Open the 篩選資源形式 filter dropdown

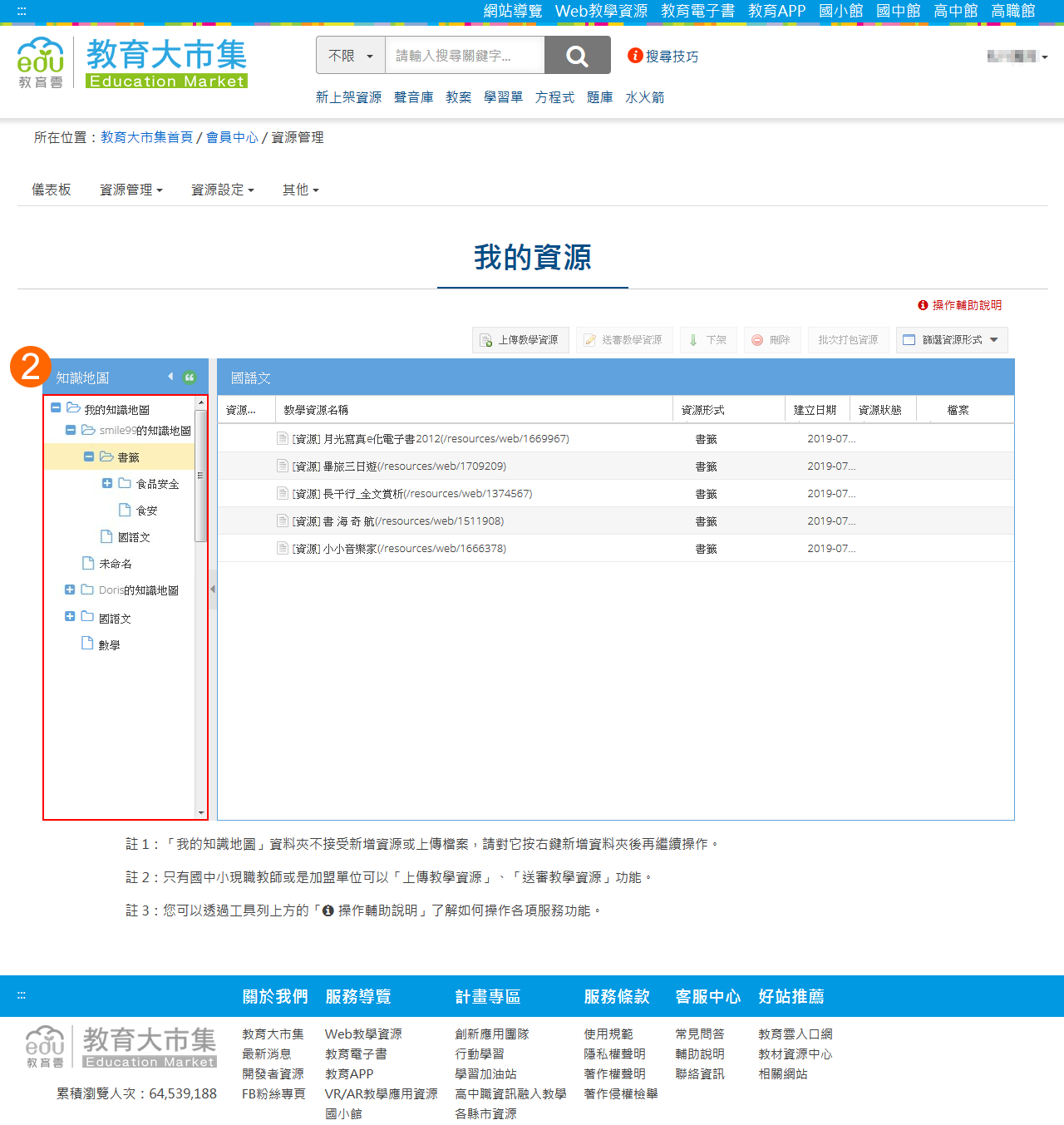[x=952, y=340]
